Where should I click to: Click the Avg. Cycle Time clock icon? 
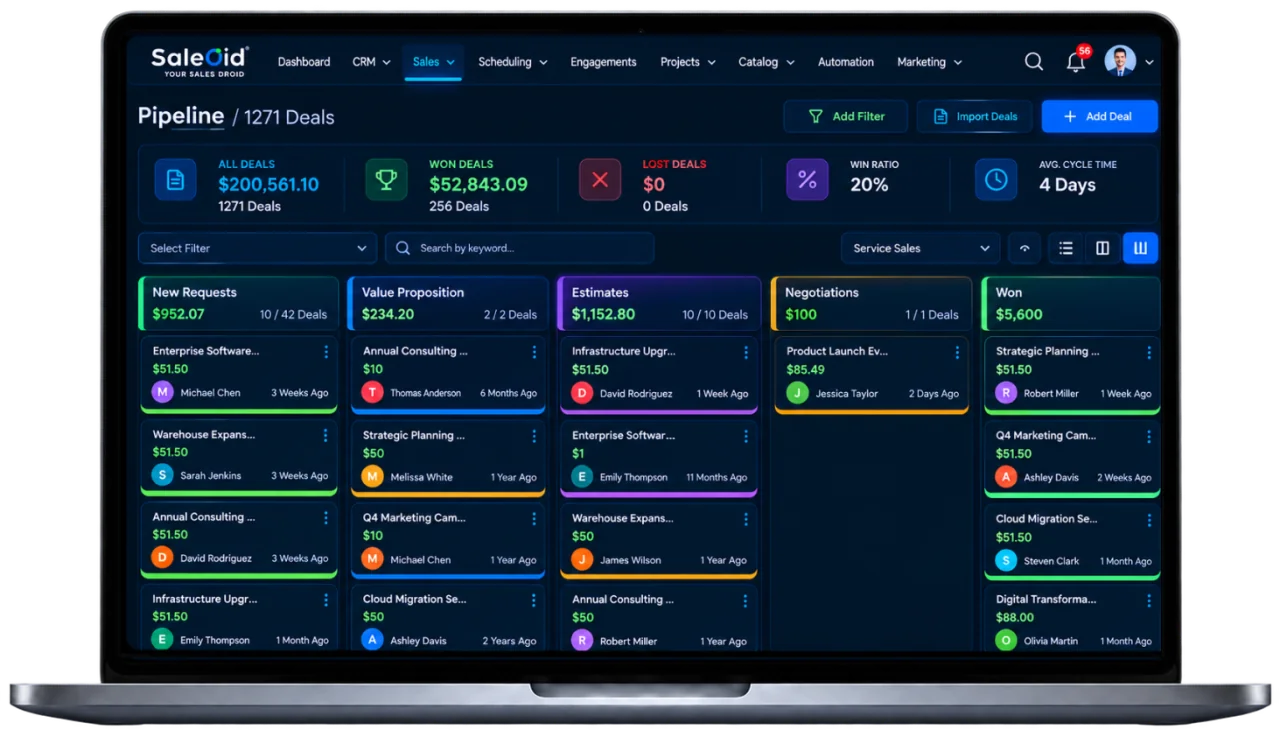[996, 180]
